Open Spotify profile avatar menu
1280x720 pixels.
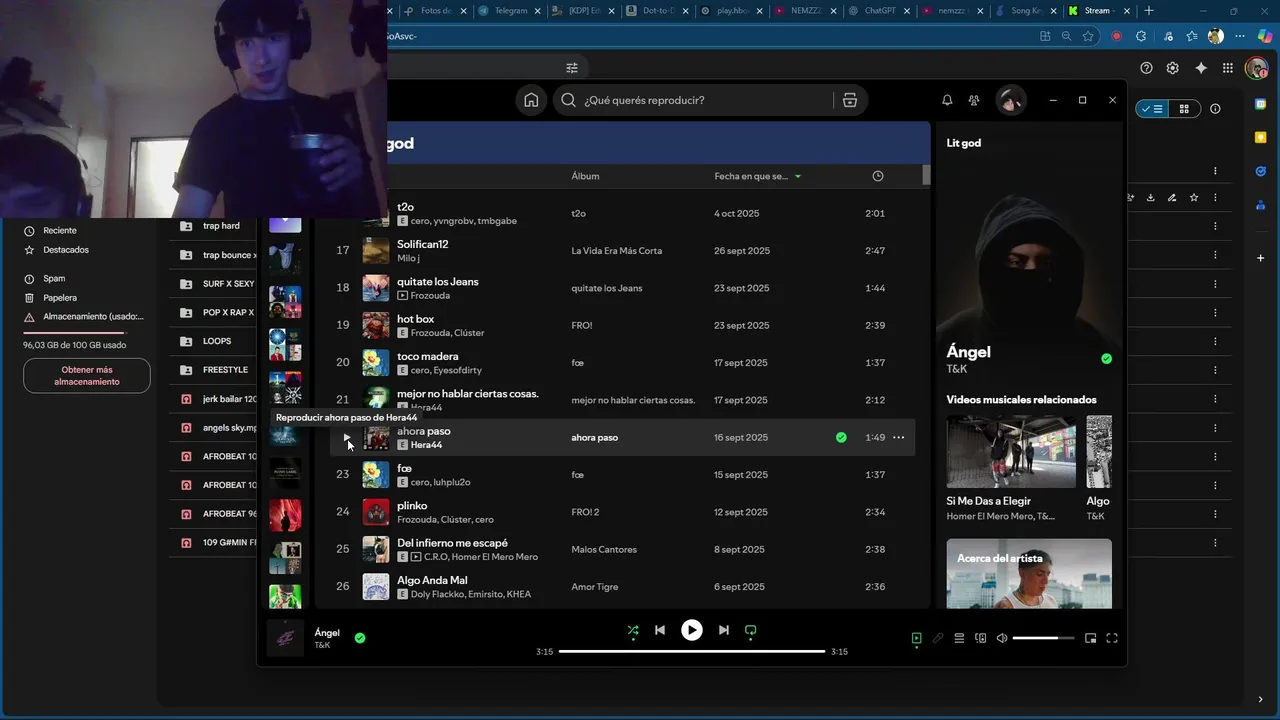coord(1011,100)
